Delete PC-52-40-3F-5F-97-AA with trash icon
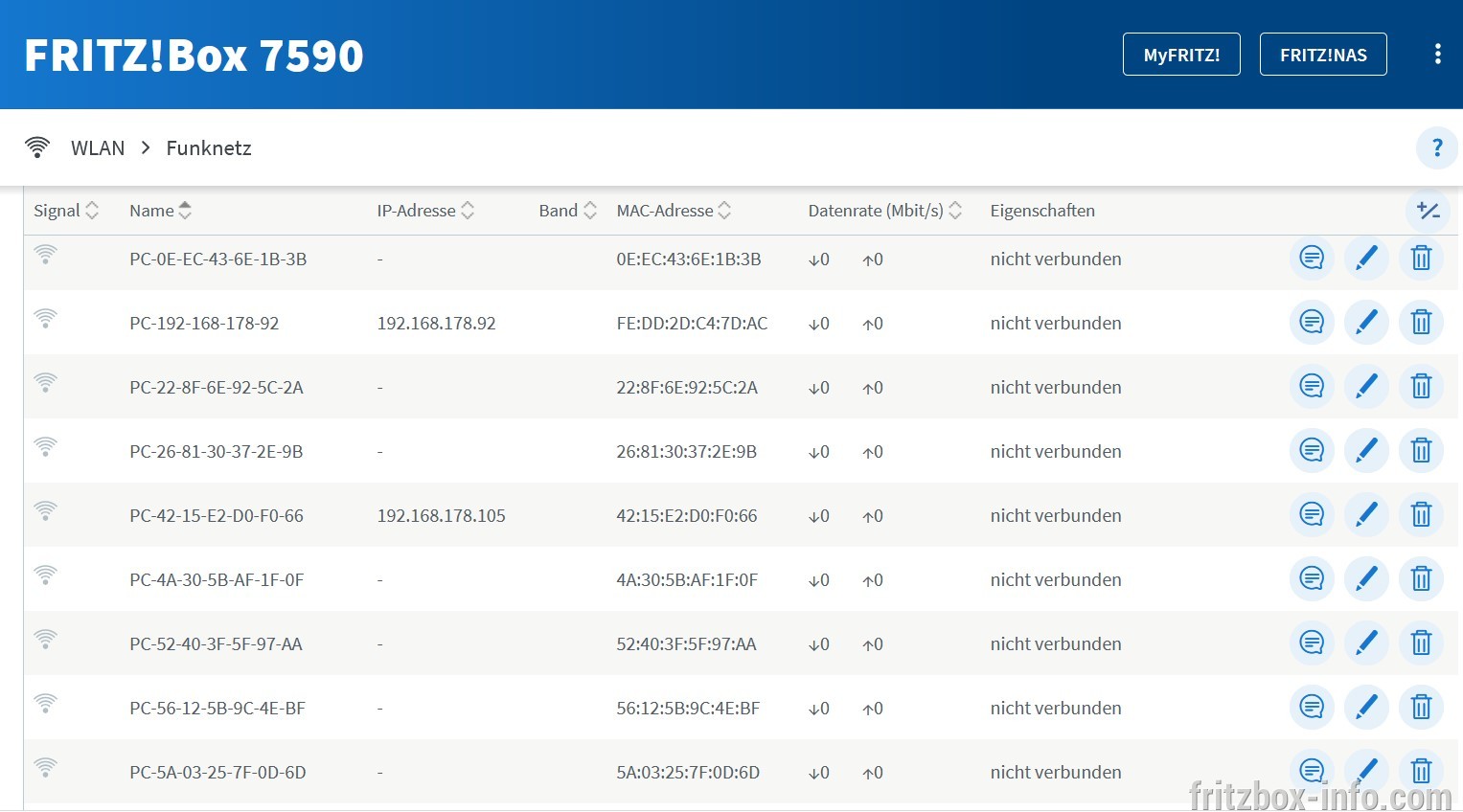The height and width of the screenshot is (812, 1463). [x=1421, y=643]
